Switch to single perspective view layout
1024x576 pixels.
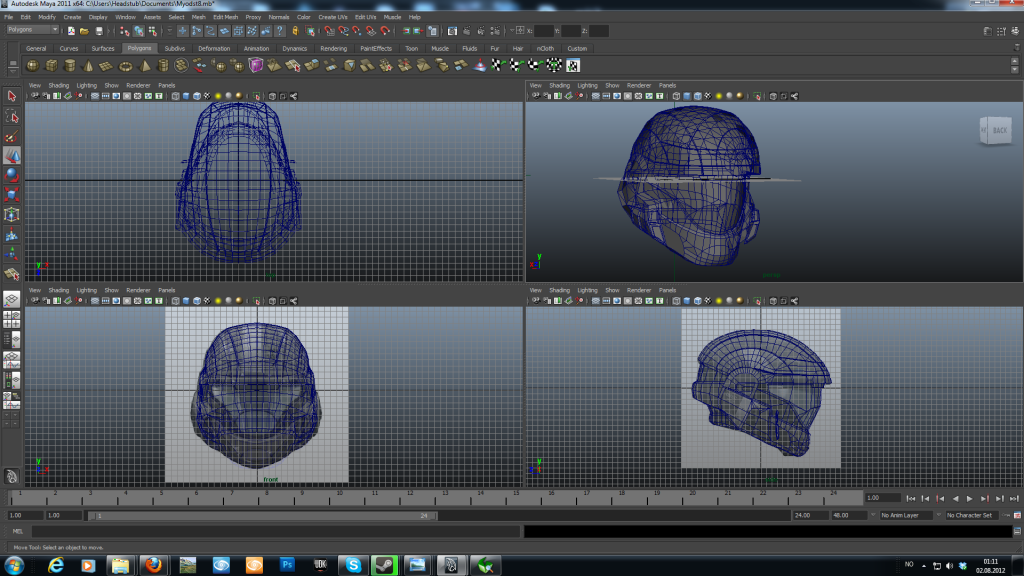(x=12, y=299)
